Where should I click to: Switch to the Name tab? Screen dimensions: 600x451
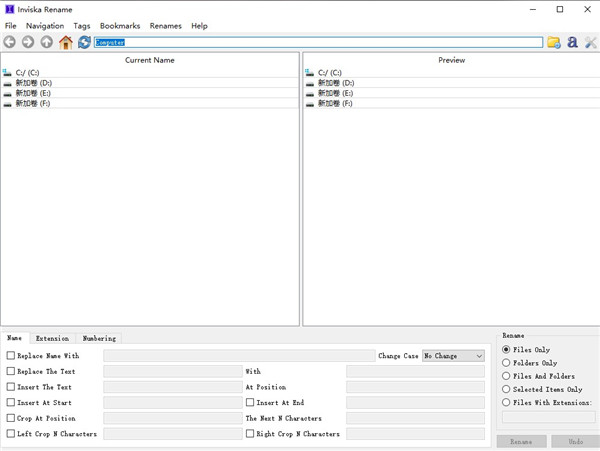pos(15,338)
